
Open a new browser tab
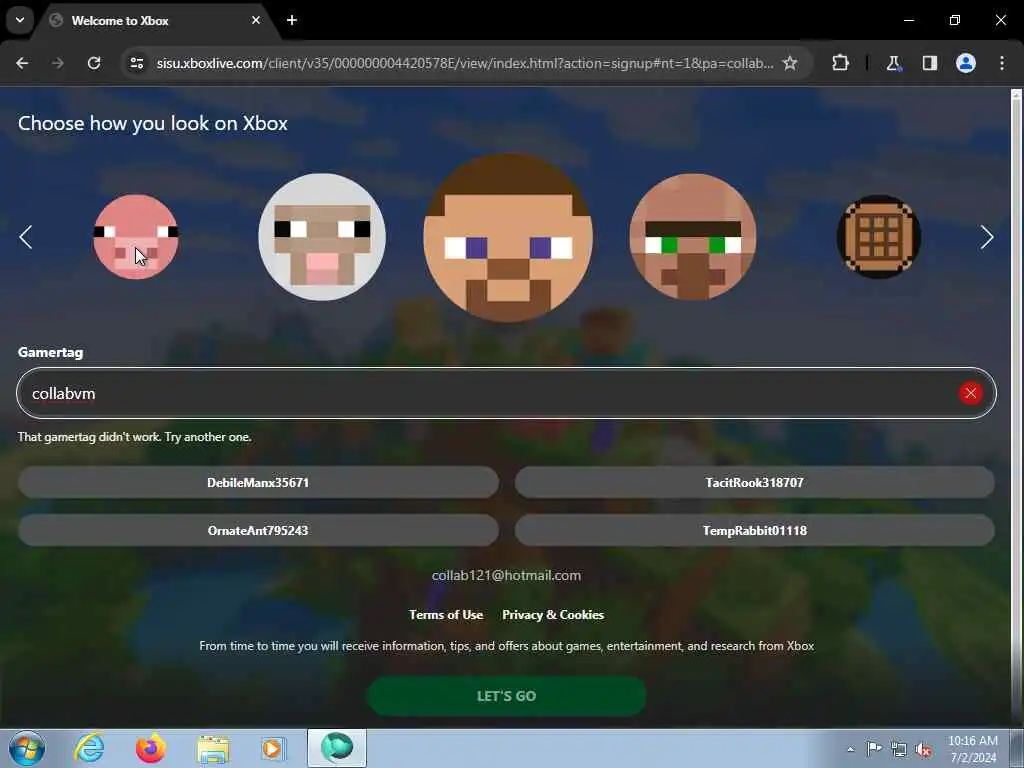(292, 20)
